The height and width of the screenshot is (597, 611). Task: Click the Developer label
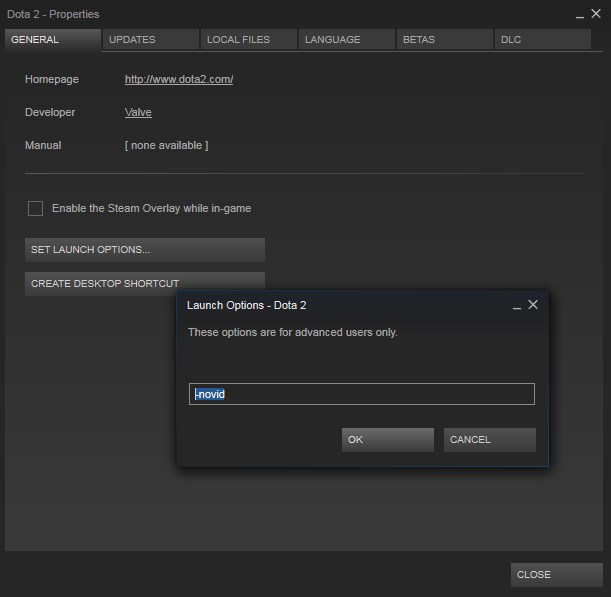click(x=50, y=113)
